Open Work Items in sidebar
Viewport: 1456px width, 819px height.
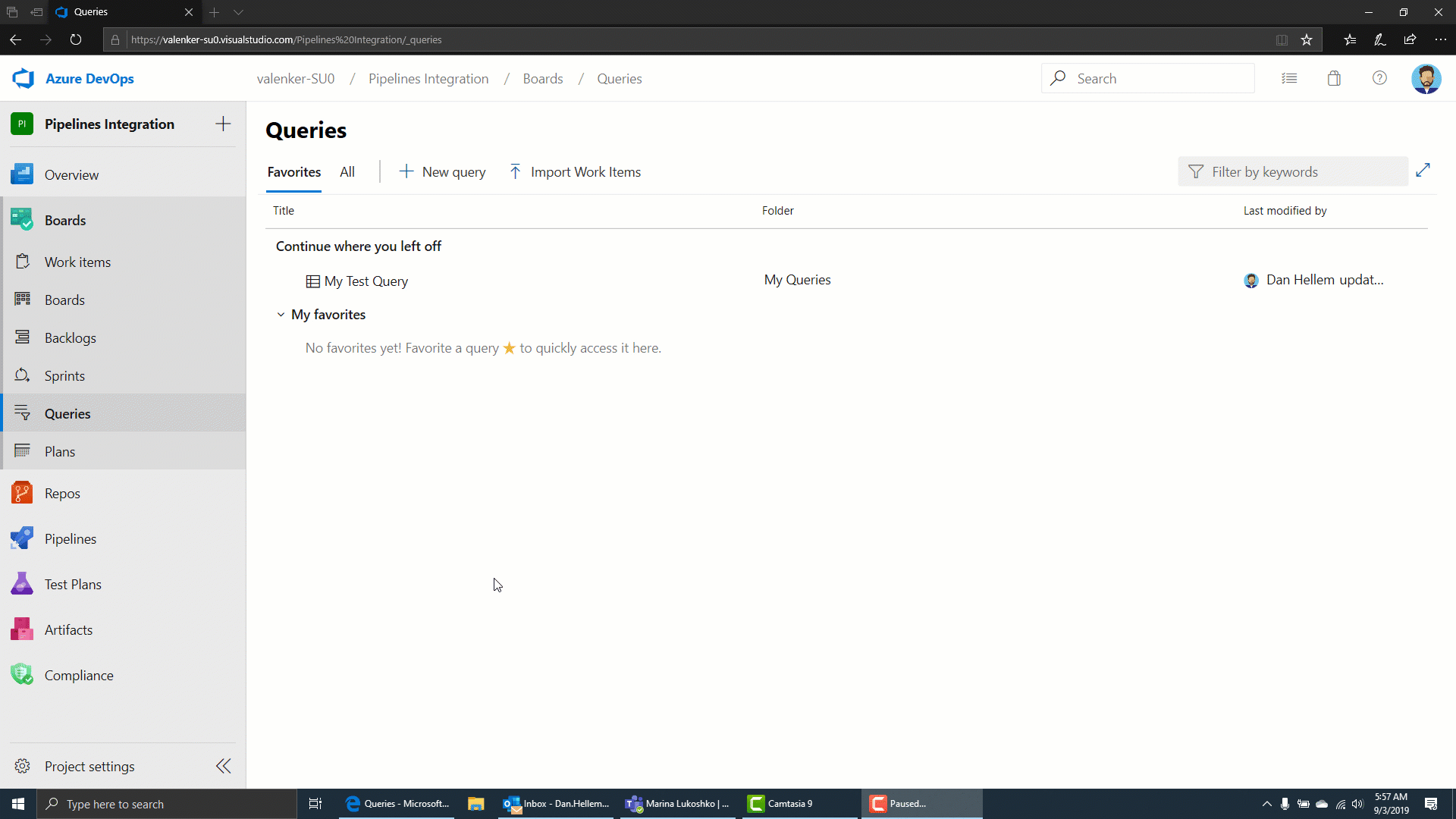coord(78,261)
